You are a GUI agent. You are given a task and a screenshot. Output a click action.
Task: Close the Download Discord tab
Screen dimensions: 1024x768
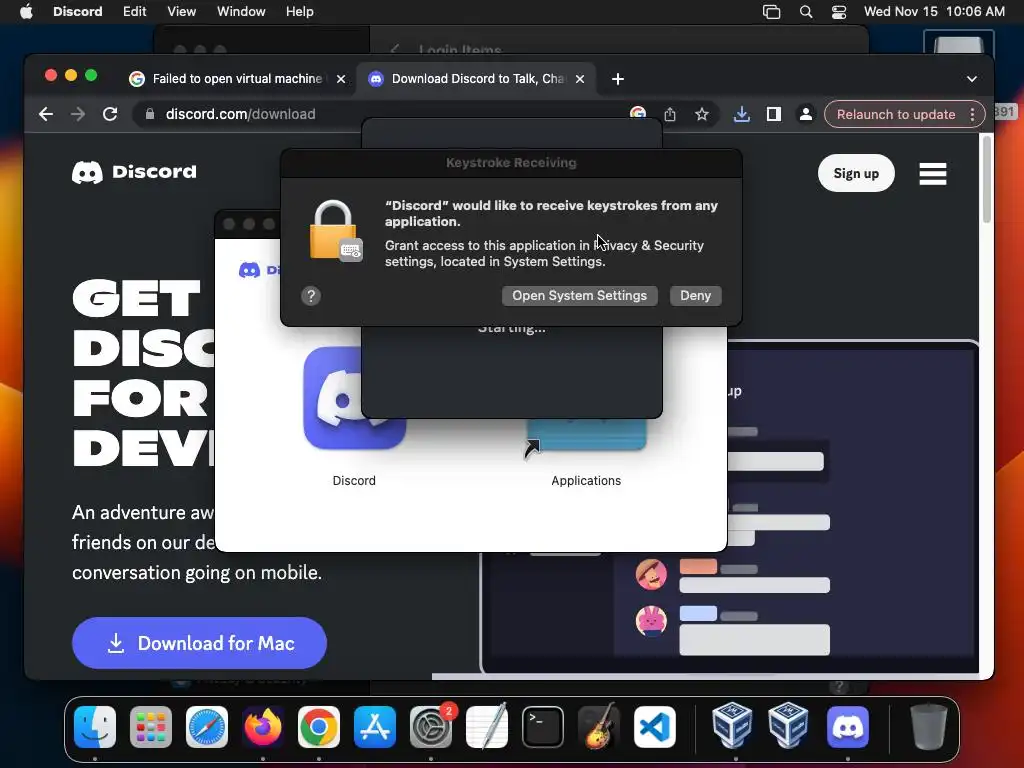coord(580,79)
